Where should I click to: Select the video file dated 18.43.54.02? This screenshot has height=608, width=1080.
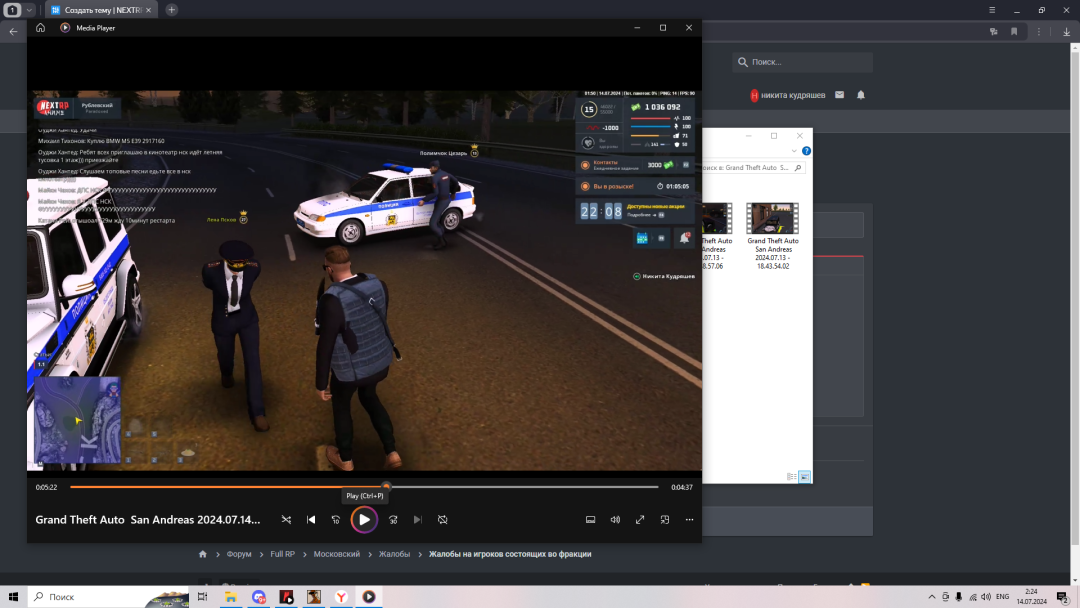coord(773,236)
